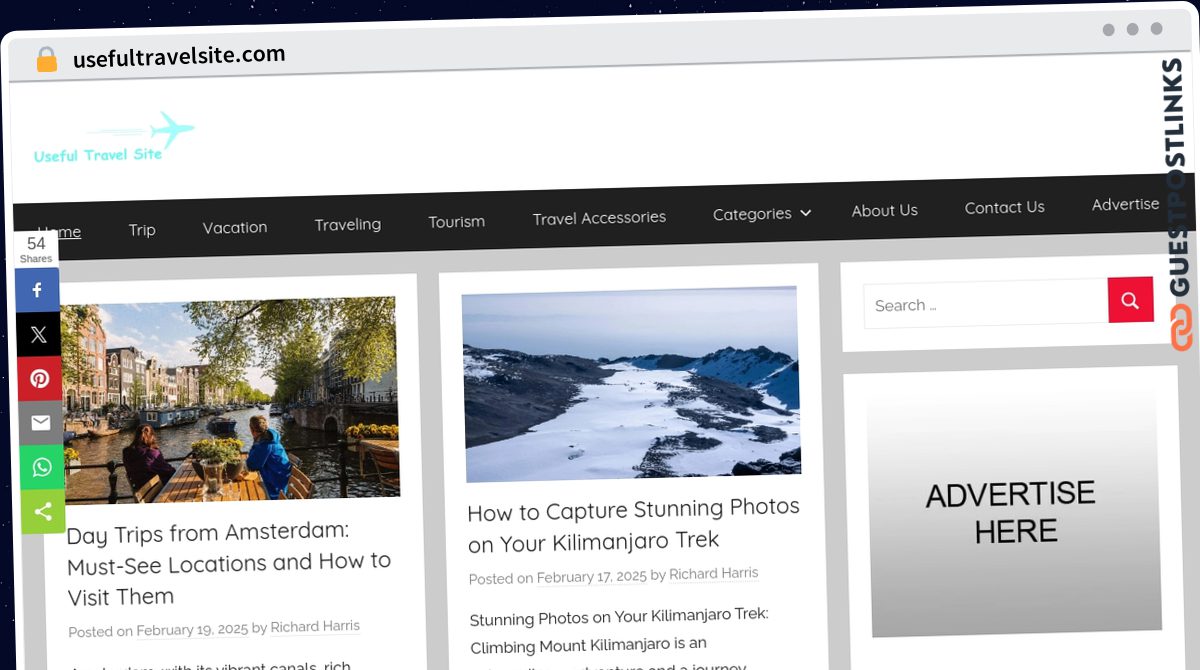The image size is (1200, 670).
Task: Click the red search magnifier button
Action: (x=1130, y=300)
